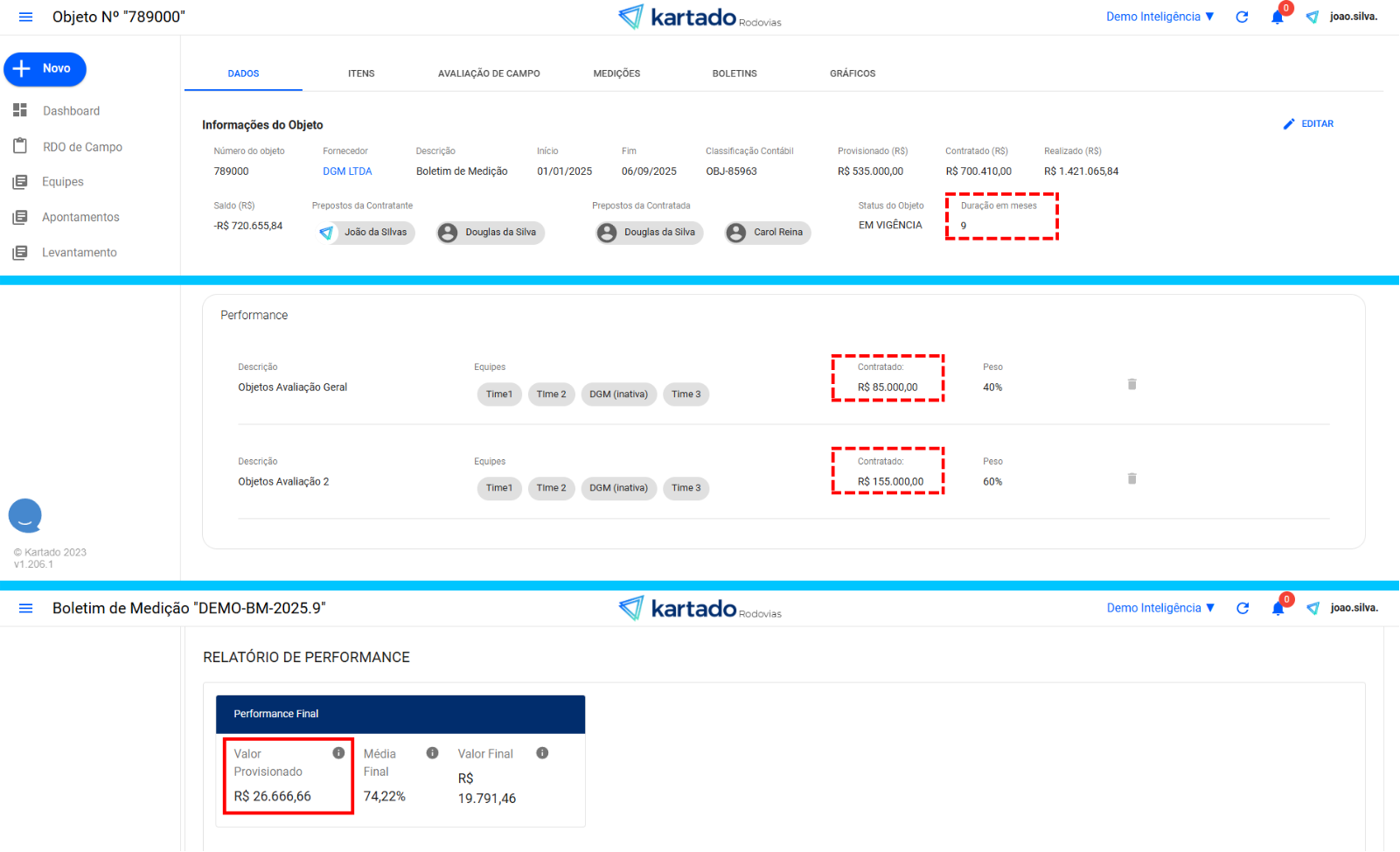Open hamburger menu beside Boletim de Medição title
This screenshot has width=1400, height=852.
pyautogui.click(x=25, y=609)
